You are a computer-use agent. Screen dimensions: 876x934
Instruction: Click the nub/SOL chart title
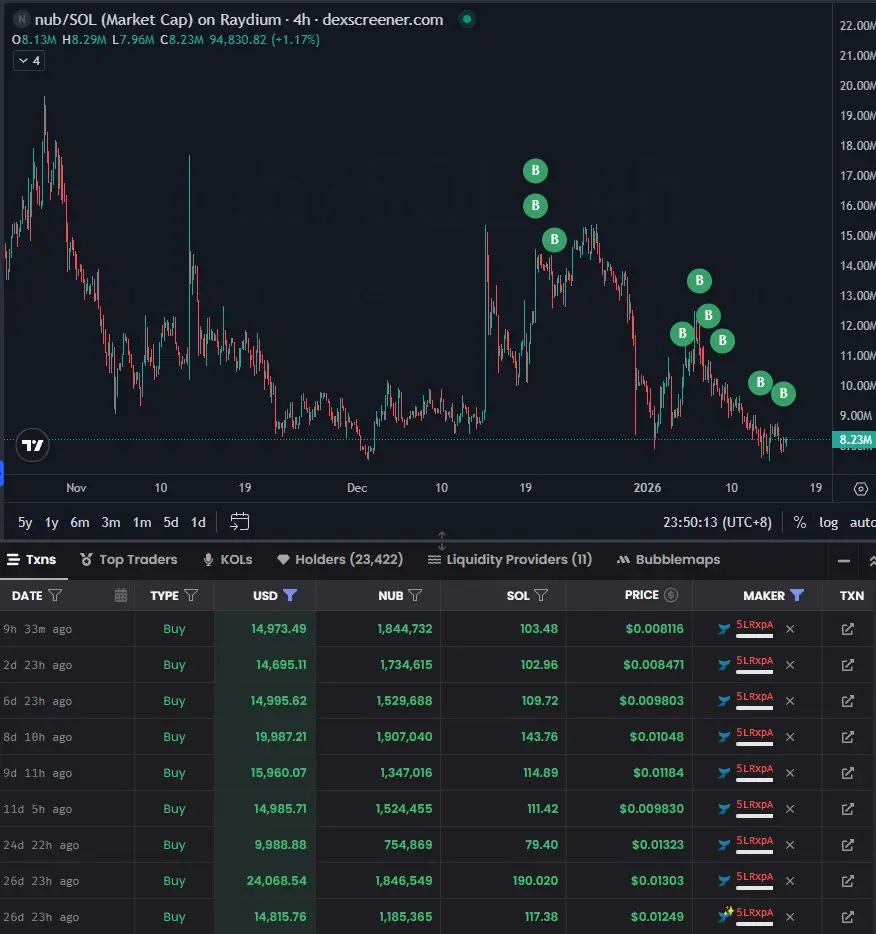(238, 20)
